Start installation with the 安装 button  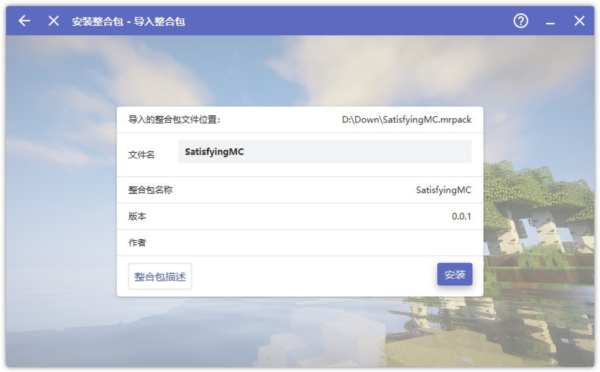point(455,274)
